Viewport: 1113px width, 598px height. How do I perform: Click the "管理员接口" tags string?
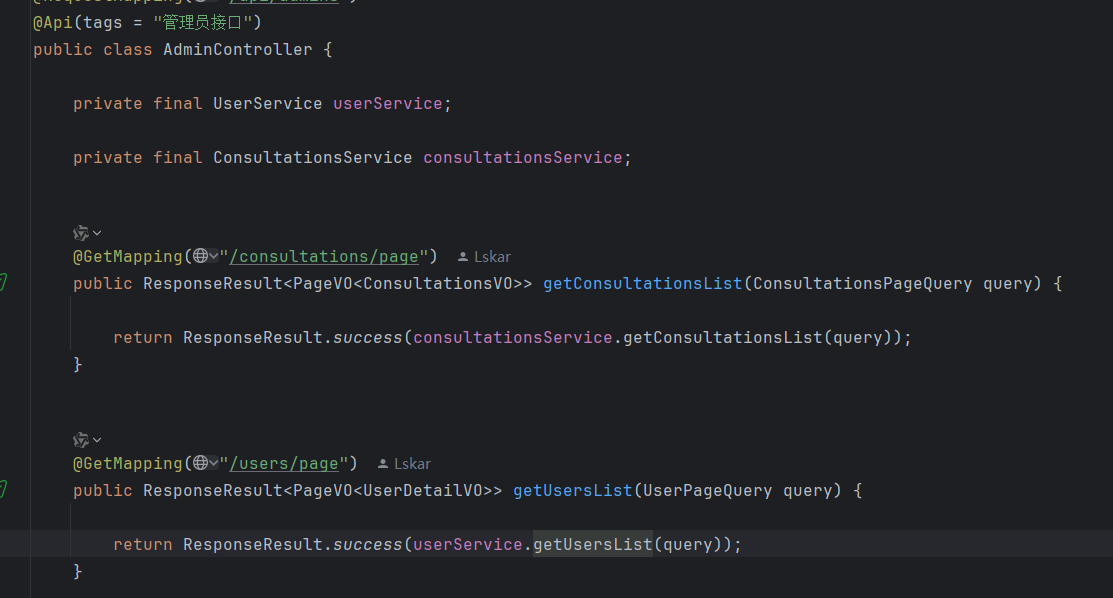pos(203,23)
